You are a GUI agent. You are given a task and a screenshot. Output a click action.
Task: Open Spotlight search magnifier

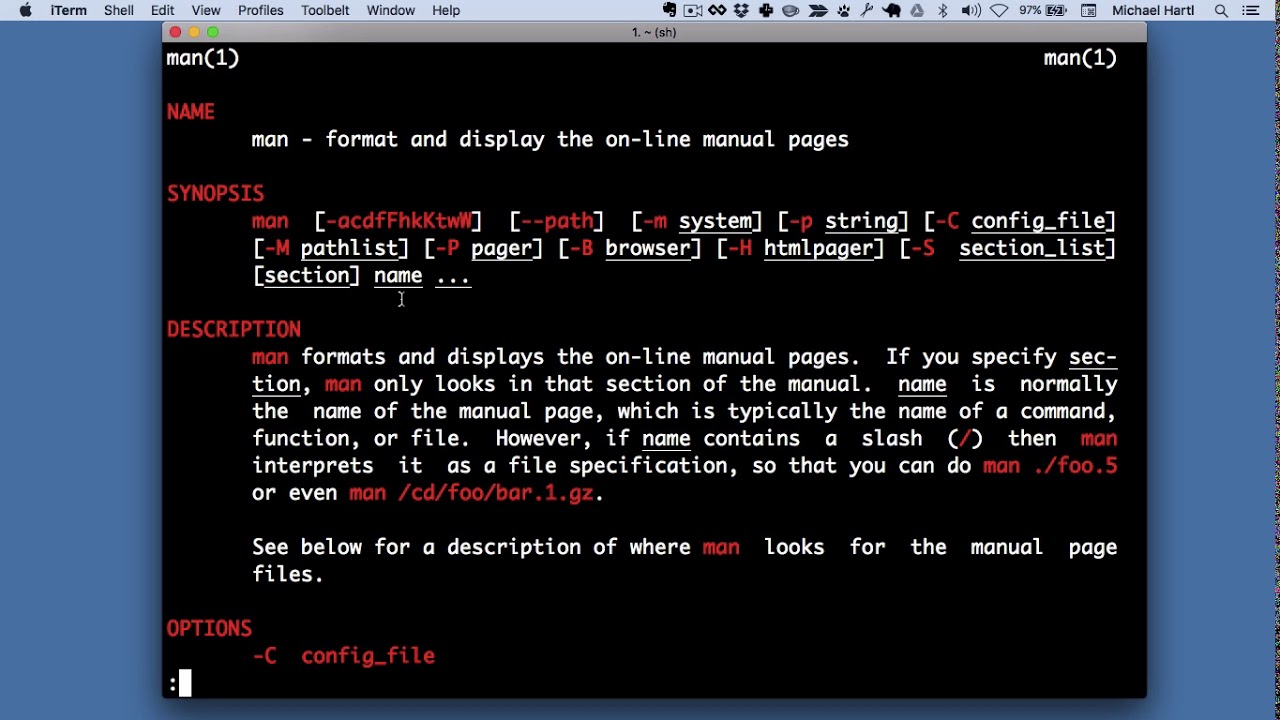(1221, 10)
